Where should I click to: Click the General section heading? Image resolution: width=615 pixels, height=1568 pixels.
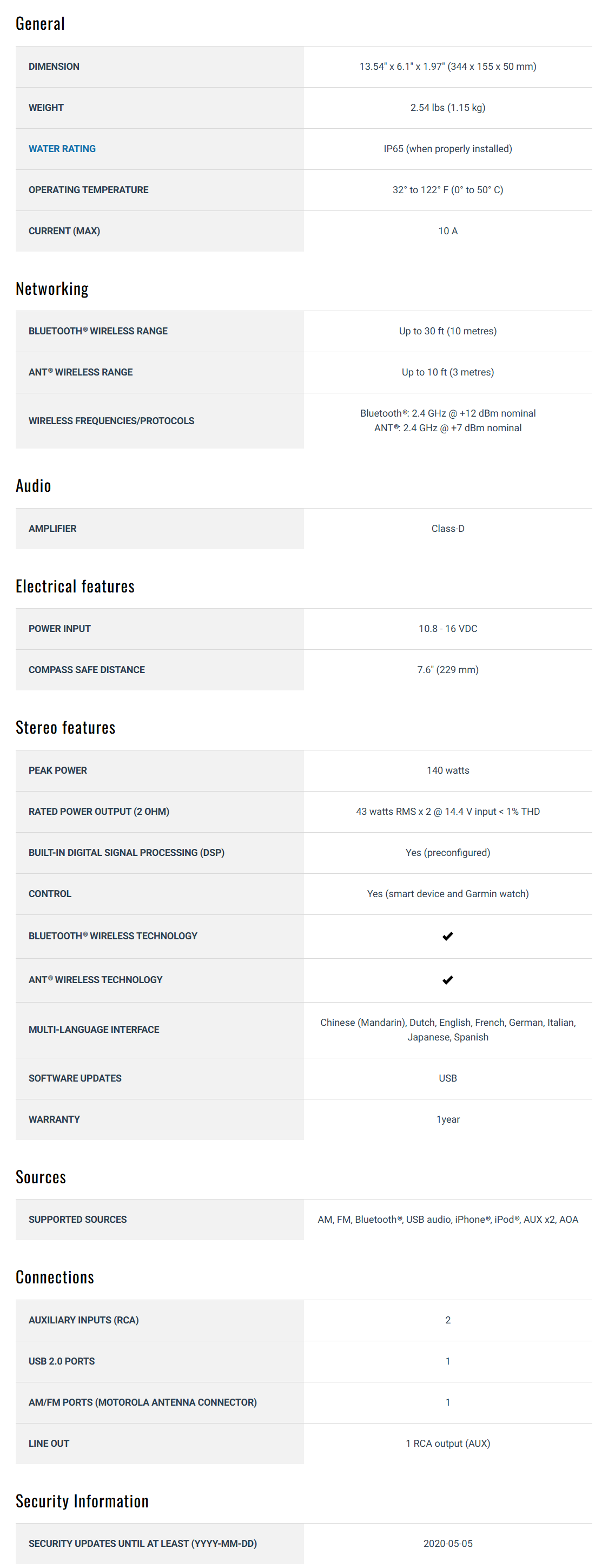(40, 24)
